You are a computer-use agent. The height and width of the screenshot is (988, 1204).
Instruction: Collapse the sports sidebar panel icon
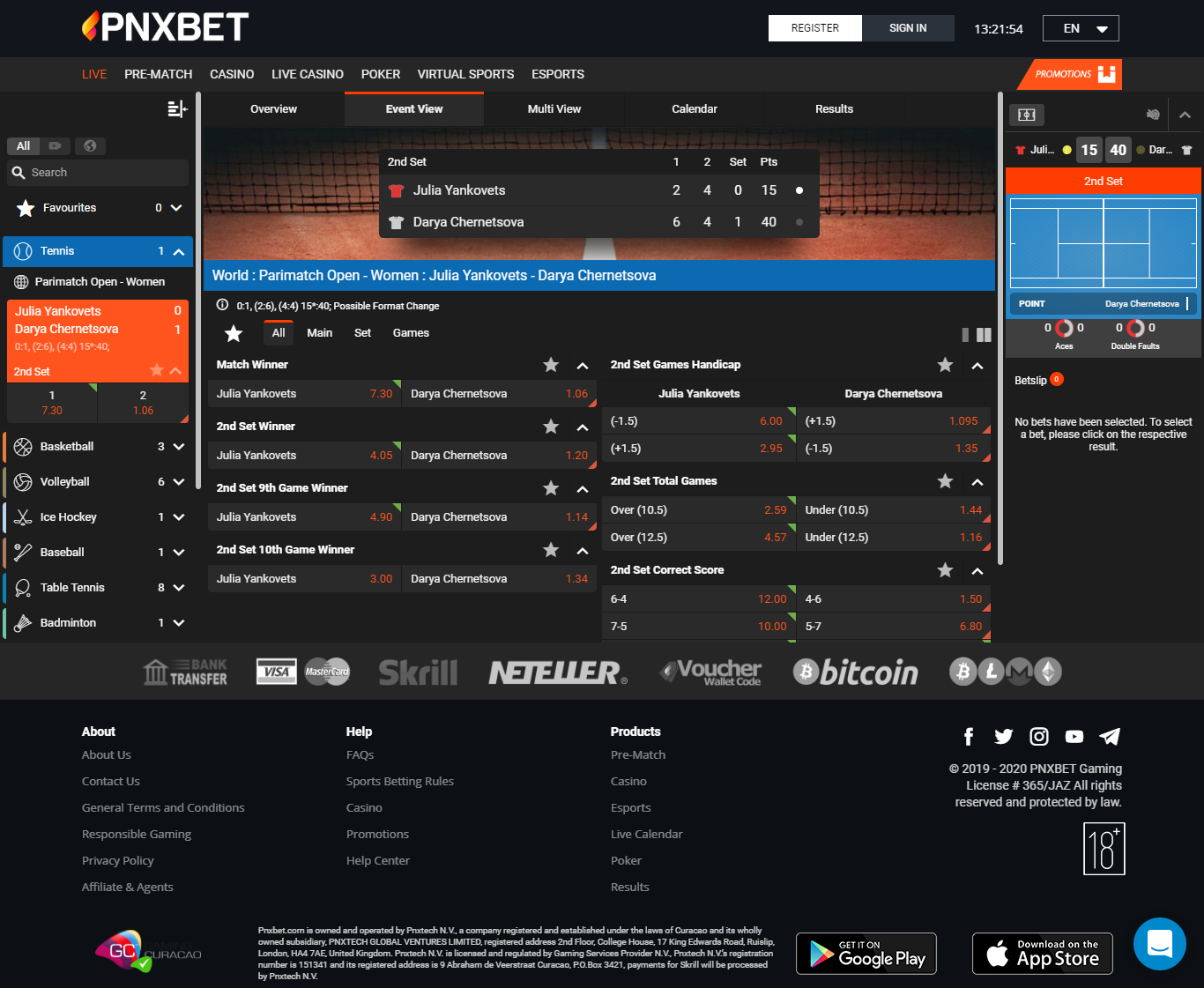(177, 108)
